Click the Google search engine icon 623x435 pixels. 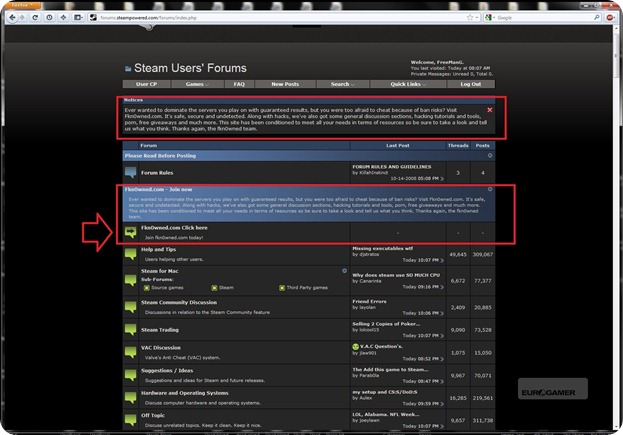pos(489,17)
